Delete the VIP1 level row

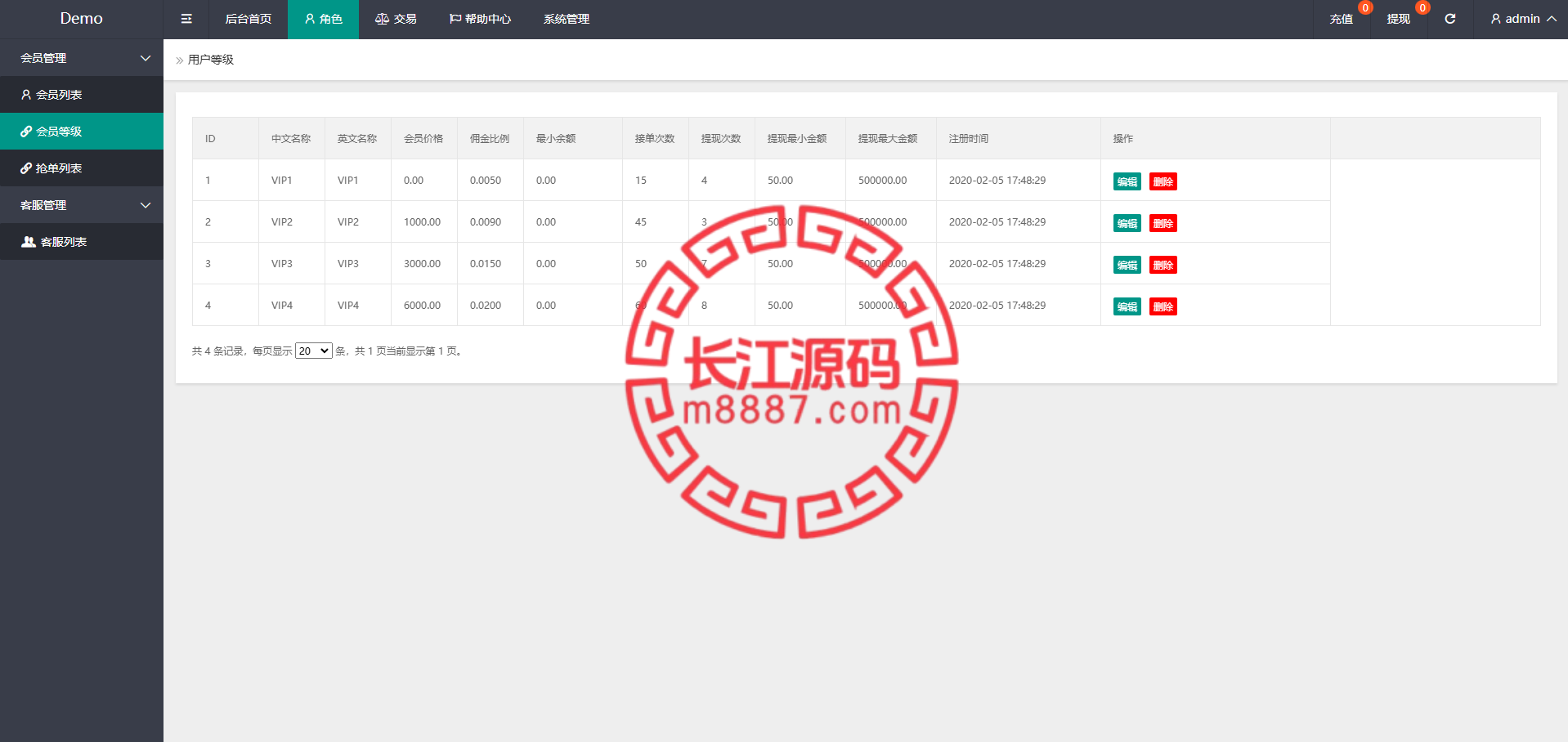(1163, 181)
